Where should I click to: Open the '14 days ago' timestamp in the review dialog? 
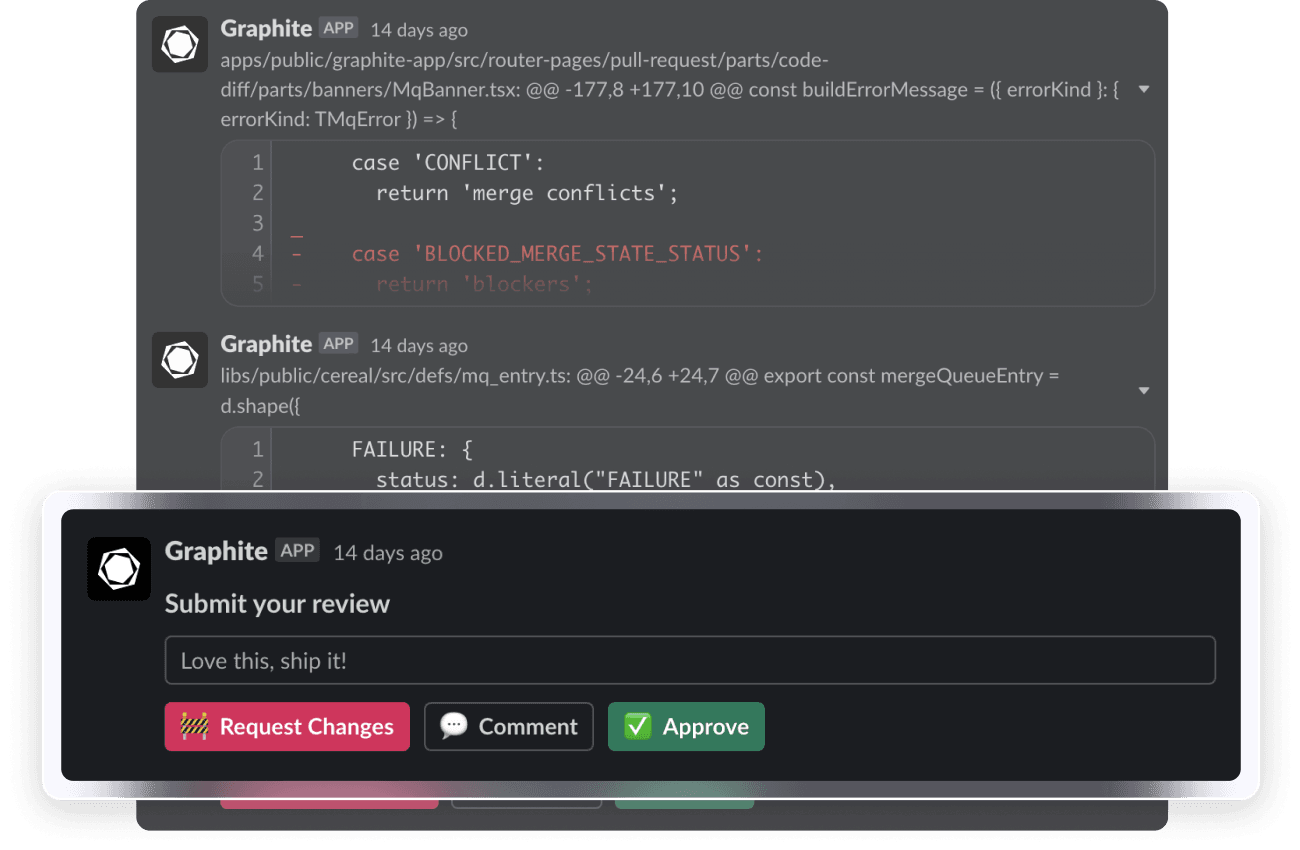(387, 552)
